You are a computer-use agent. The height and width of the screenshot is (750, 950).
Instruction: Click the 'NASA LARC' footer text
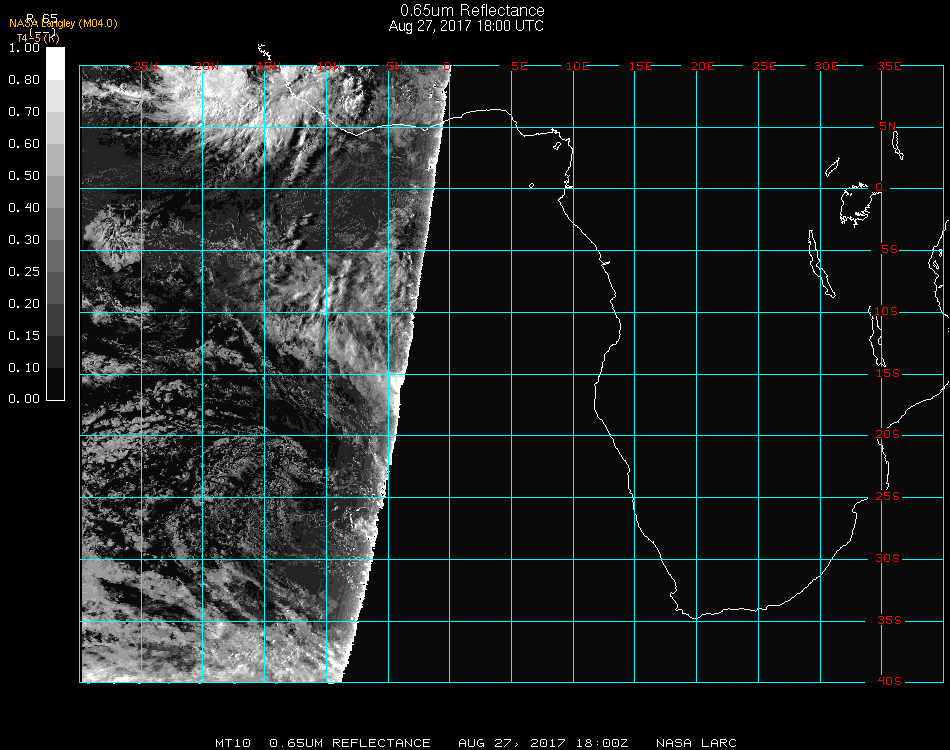click(696, 743)
